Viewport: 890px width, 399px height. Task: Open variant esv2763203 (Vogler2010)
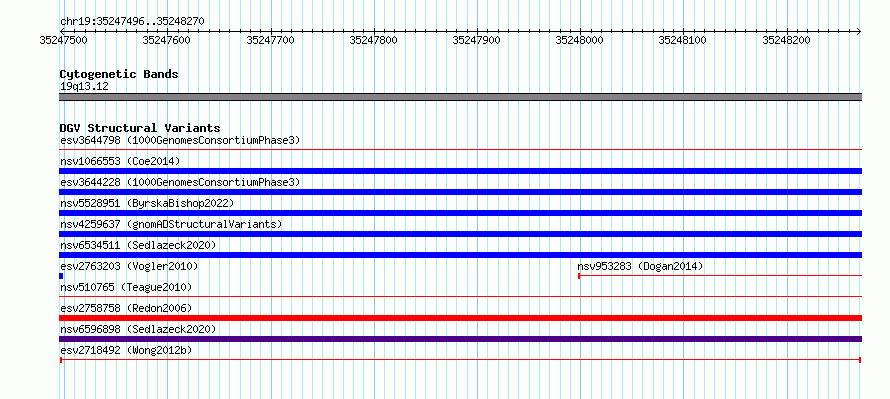click(129, 266)
